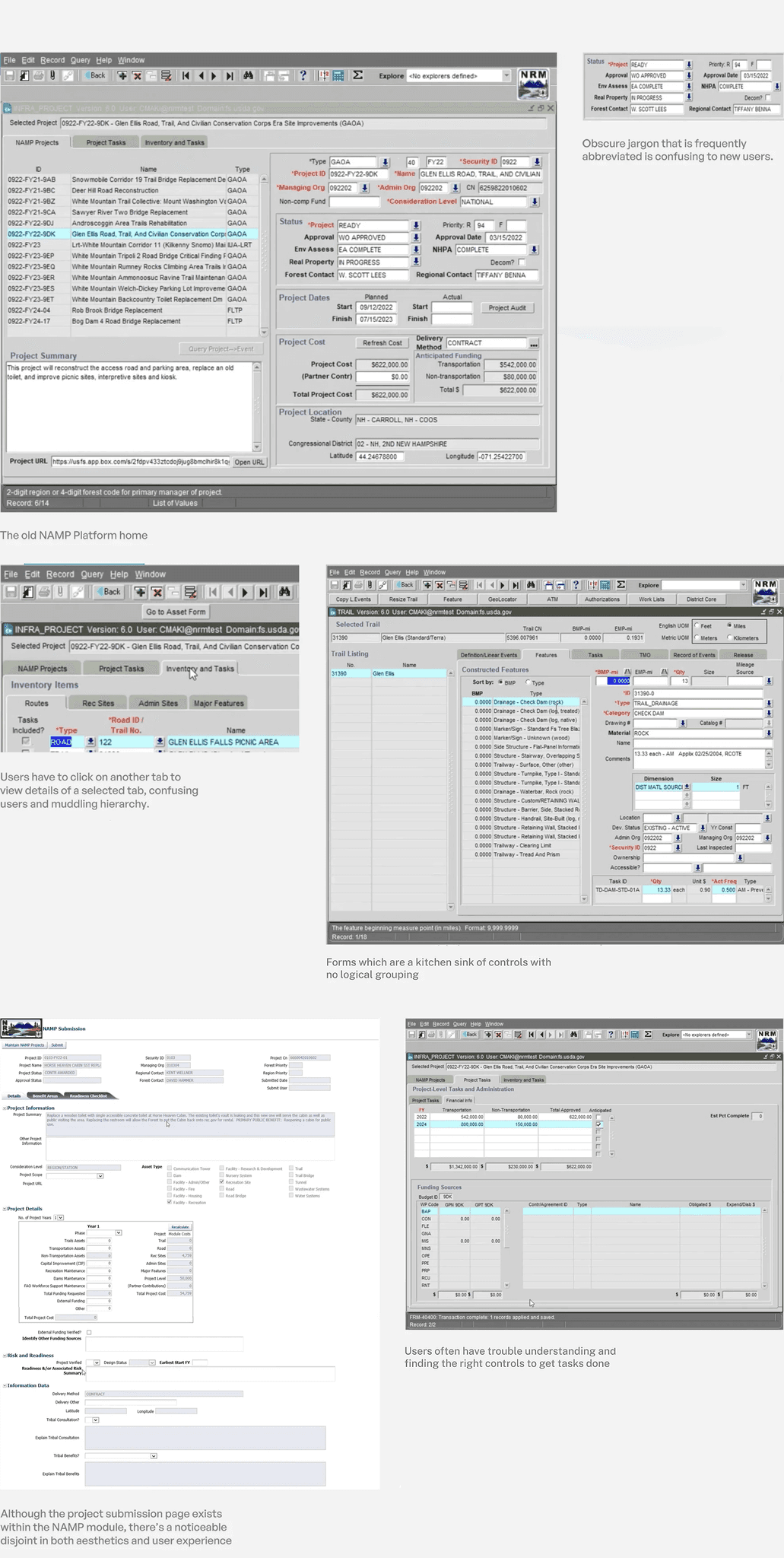784x1558 pixels.
Task: Switch to Rec Sites tab in Inventory Items
Action: click(98, 703)
